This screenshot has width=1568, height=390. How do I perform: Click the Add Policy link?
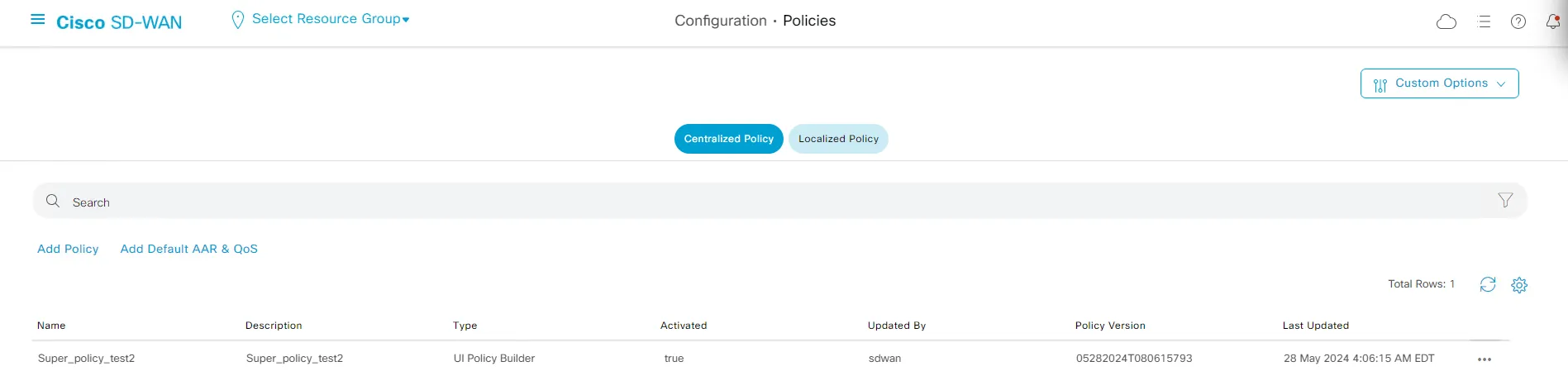pyautogui.click(x=68, y=249)
